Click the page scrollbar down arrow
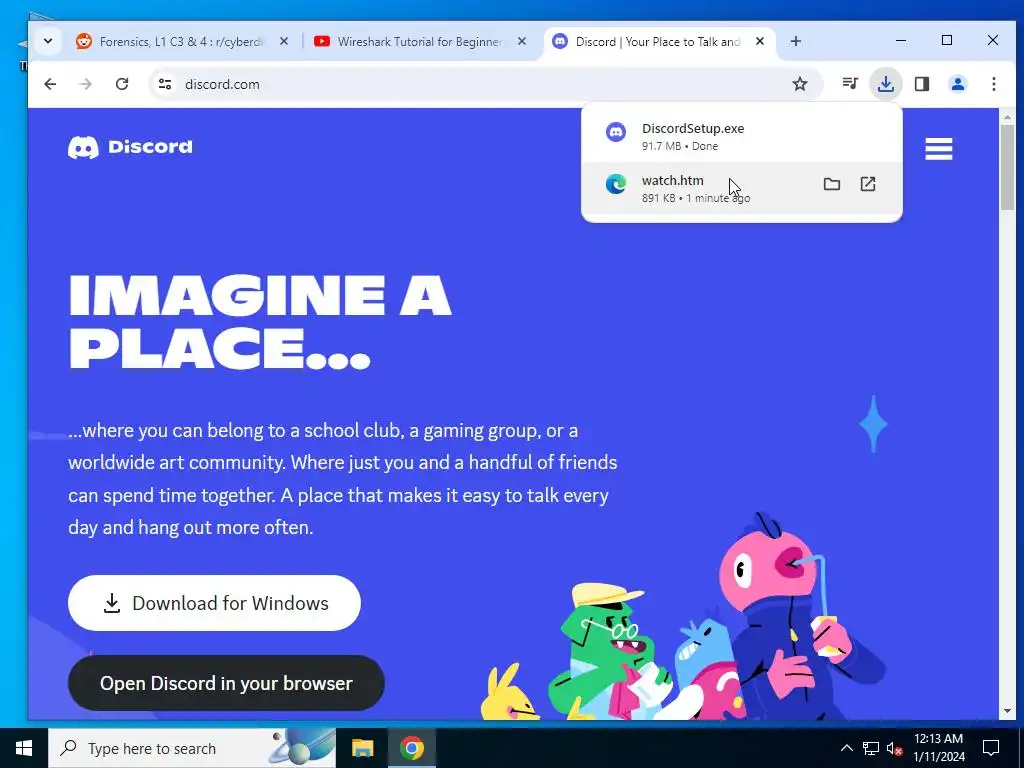The image size is (1024, 768). click(x=1006, y=711)
